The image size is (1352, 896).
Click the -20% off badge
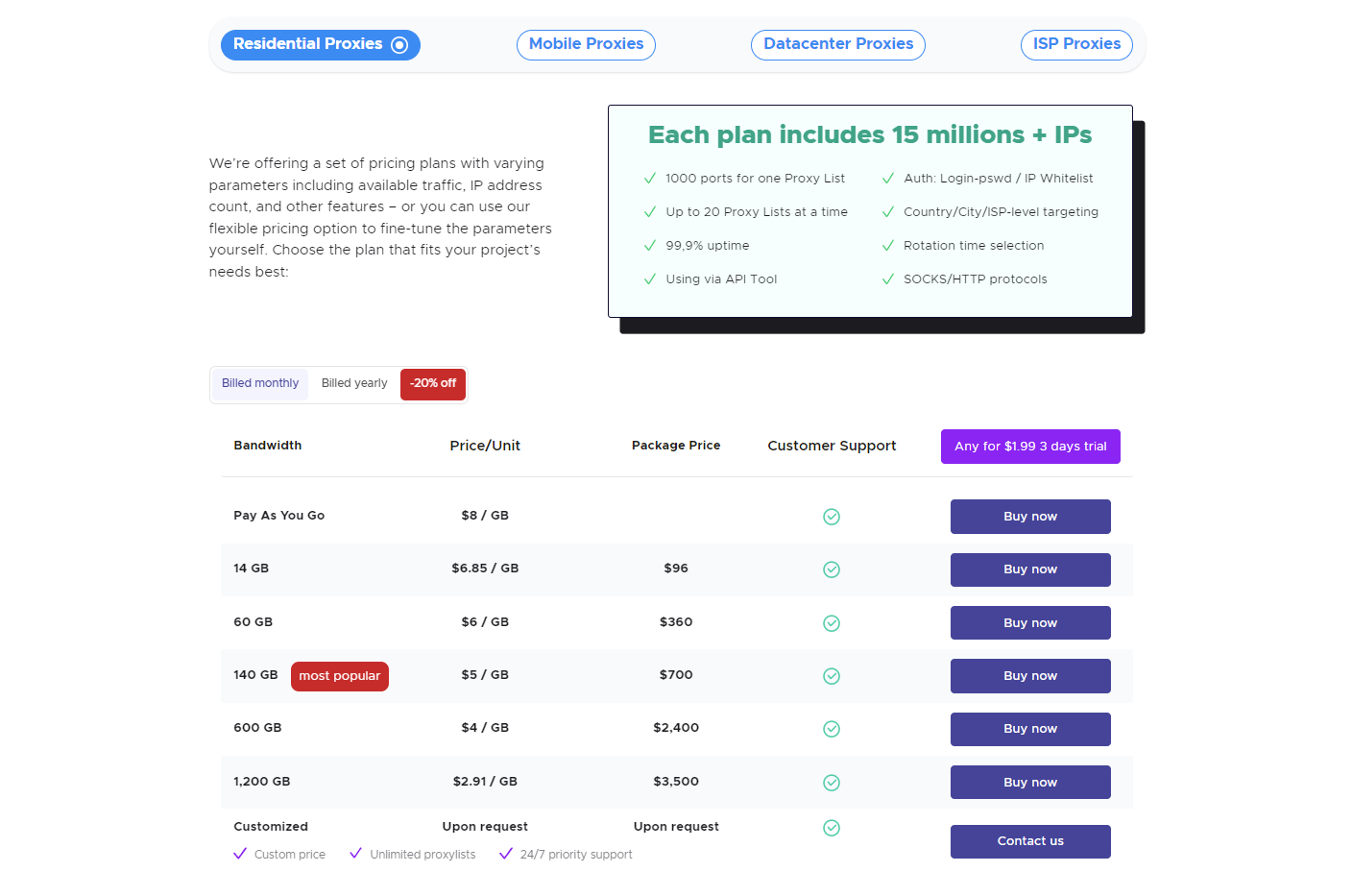tap(433, 383)
